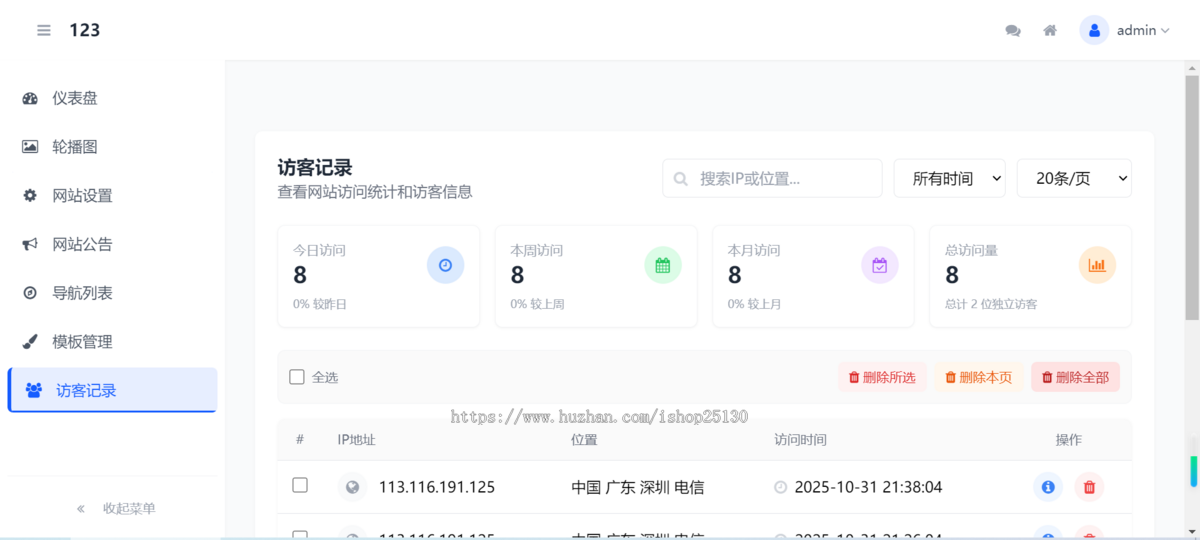Click the double-chevron icon beside 收起菜单
This screenshot has height=540, width=1200.
81,508
